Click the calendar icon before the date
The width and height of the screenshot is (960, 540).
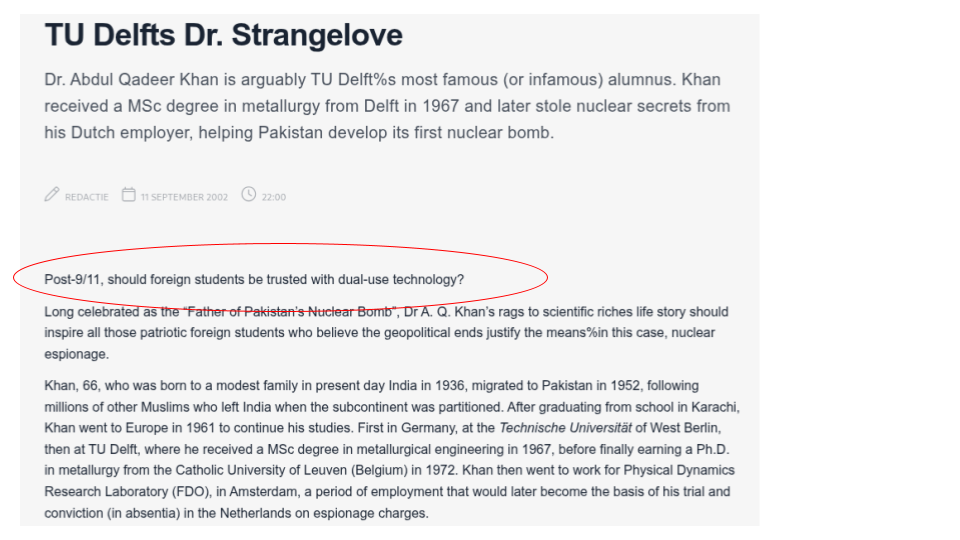129,195
